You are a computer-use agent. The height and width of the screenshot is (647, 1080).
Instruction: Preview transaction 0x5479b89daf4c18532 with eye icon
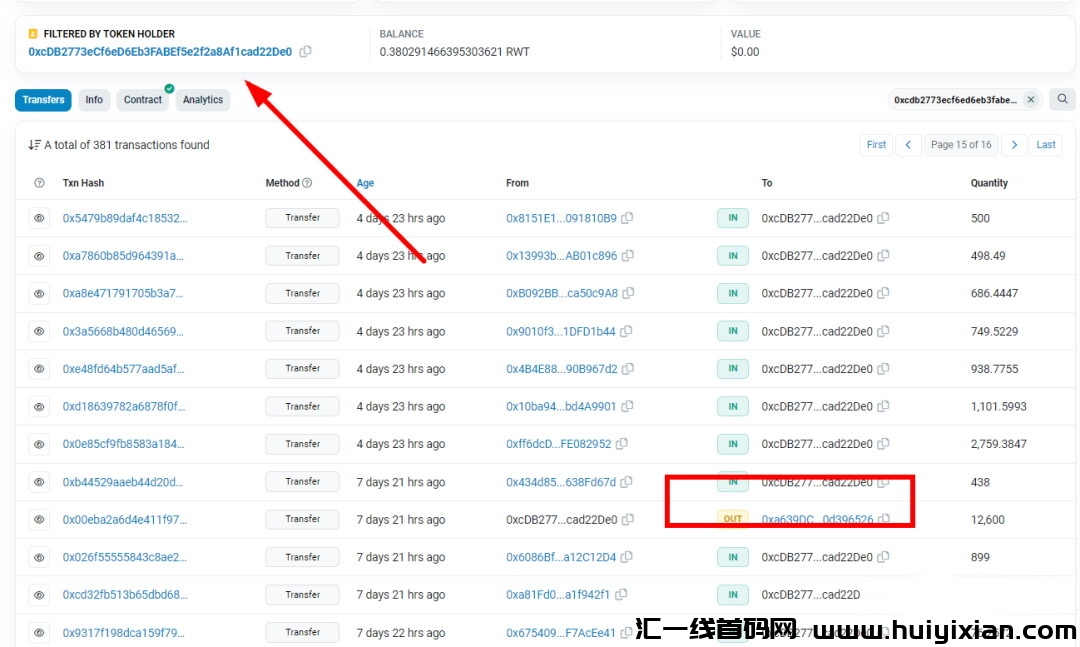coord(39,218)
